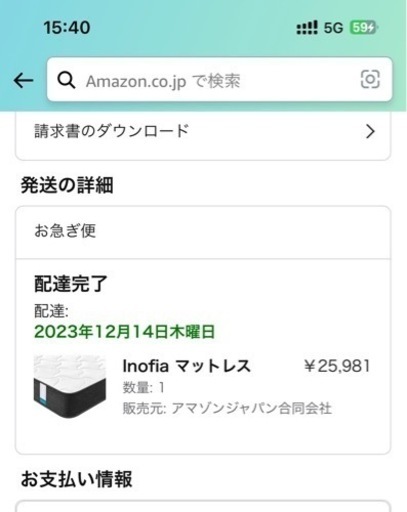Tap the battery status icon
This screenshot has height=512, width=407.
pyautogui.click(x=364, y=28)
